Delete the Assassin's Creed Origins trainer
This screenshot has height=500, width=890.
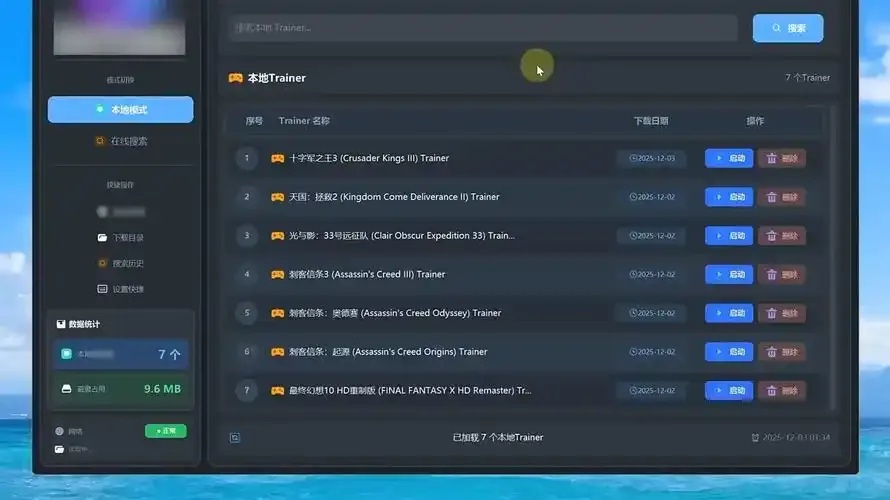782,352
